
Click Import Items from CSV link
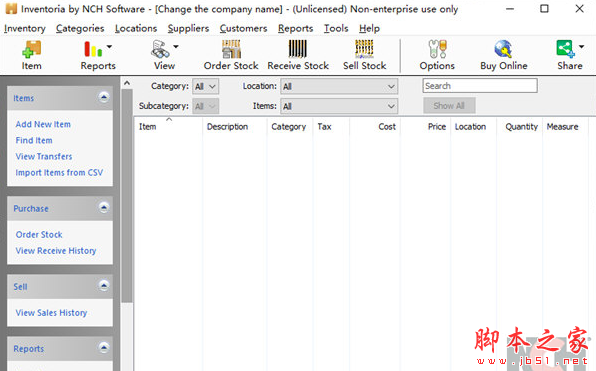(x=59, y=173)
